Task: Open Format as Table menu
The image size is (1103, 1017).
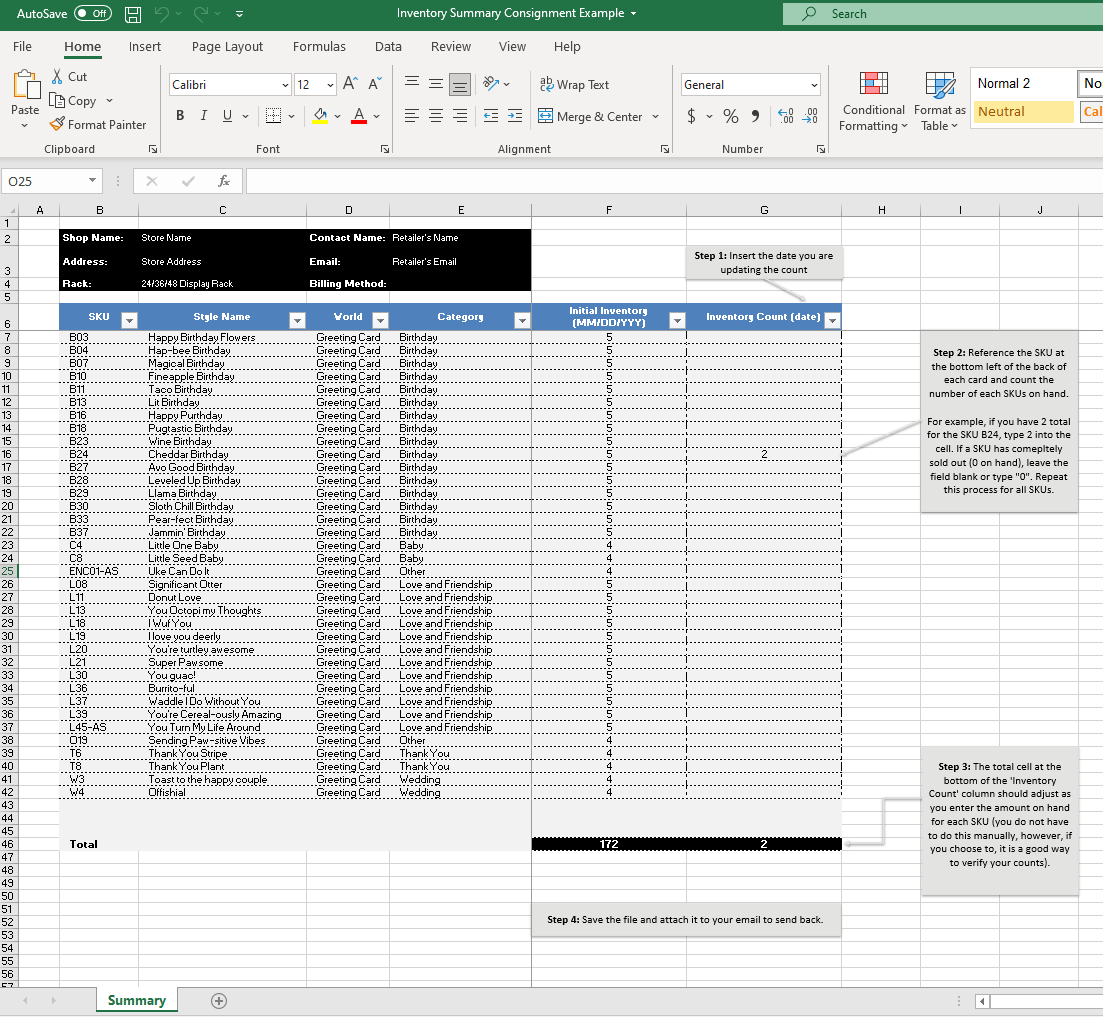Action: [940, 101]
